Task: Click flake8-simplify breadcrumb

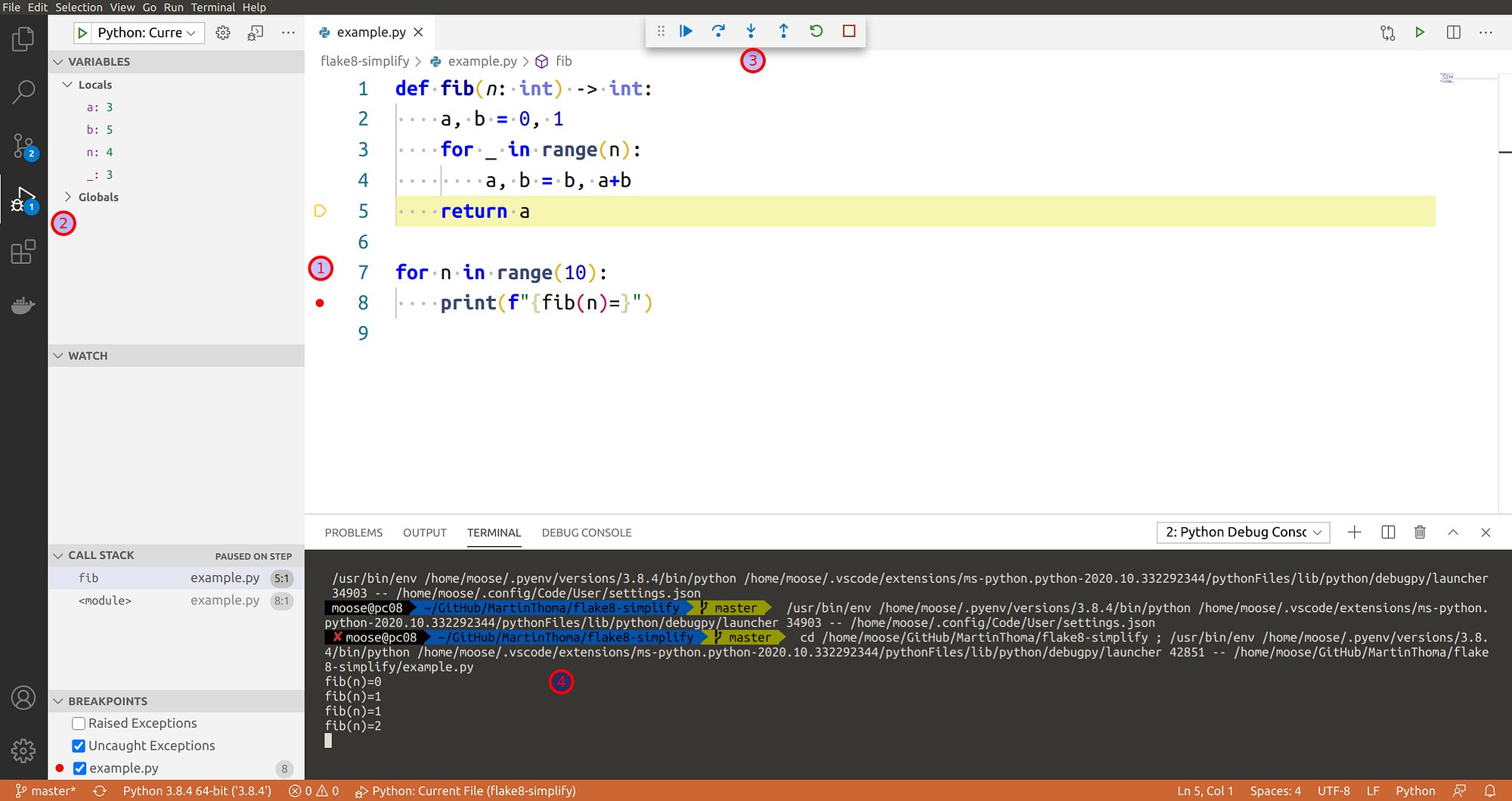Action: 364,61
